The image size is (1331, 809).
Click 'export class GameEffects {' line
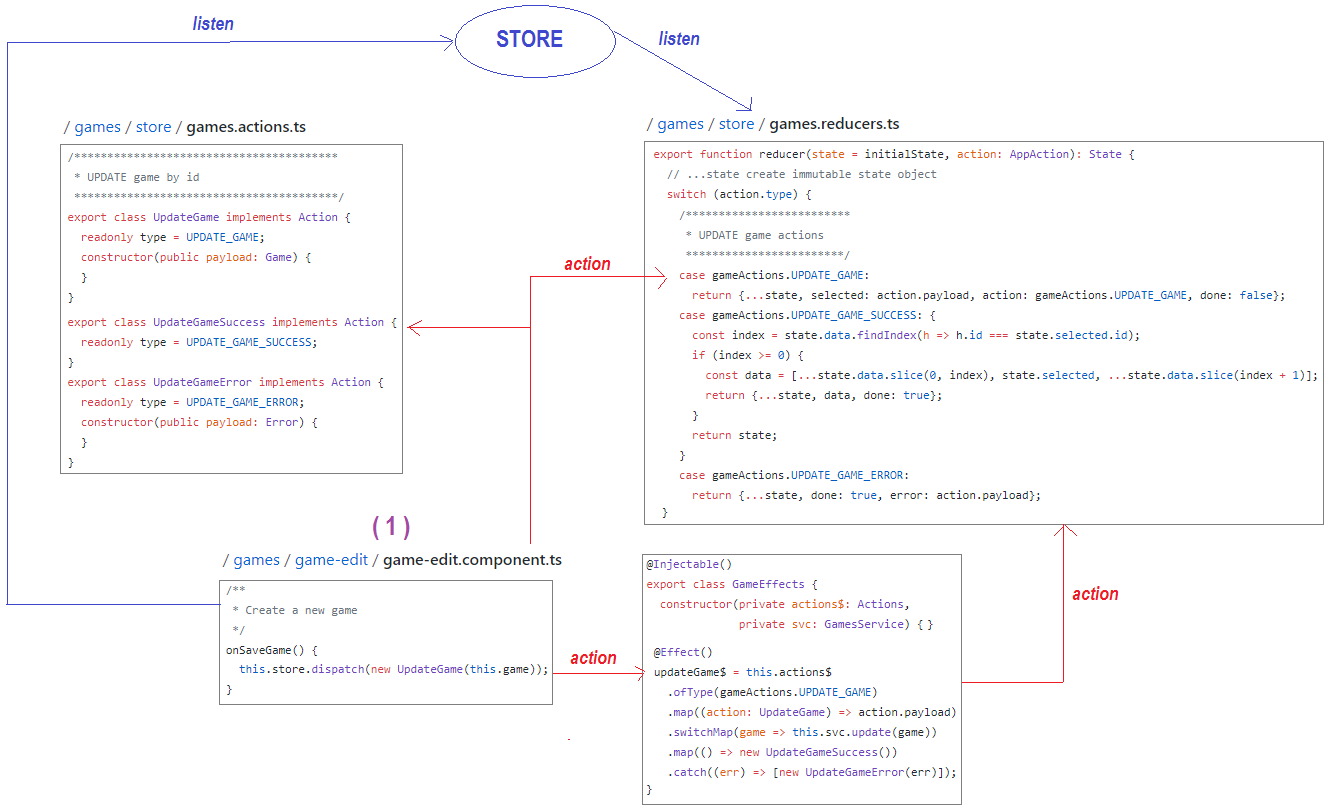pos(732,584)
